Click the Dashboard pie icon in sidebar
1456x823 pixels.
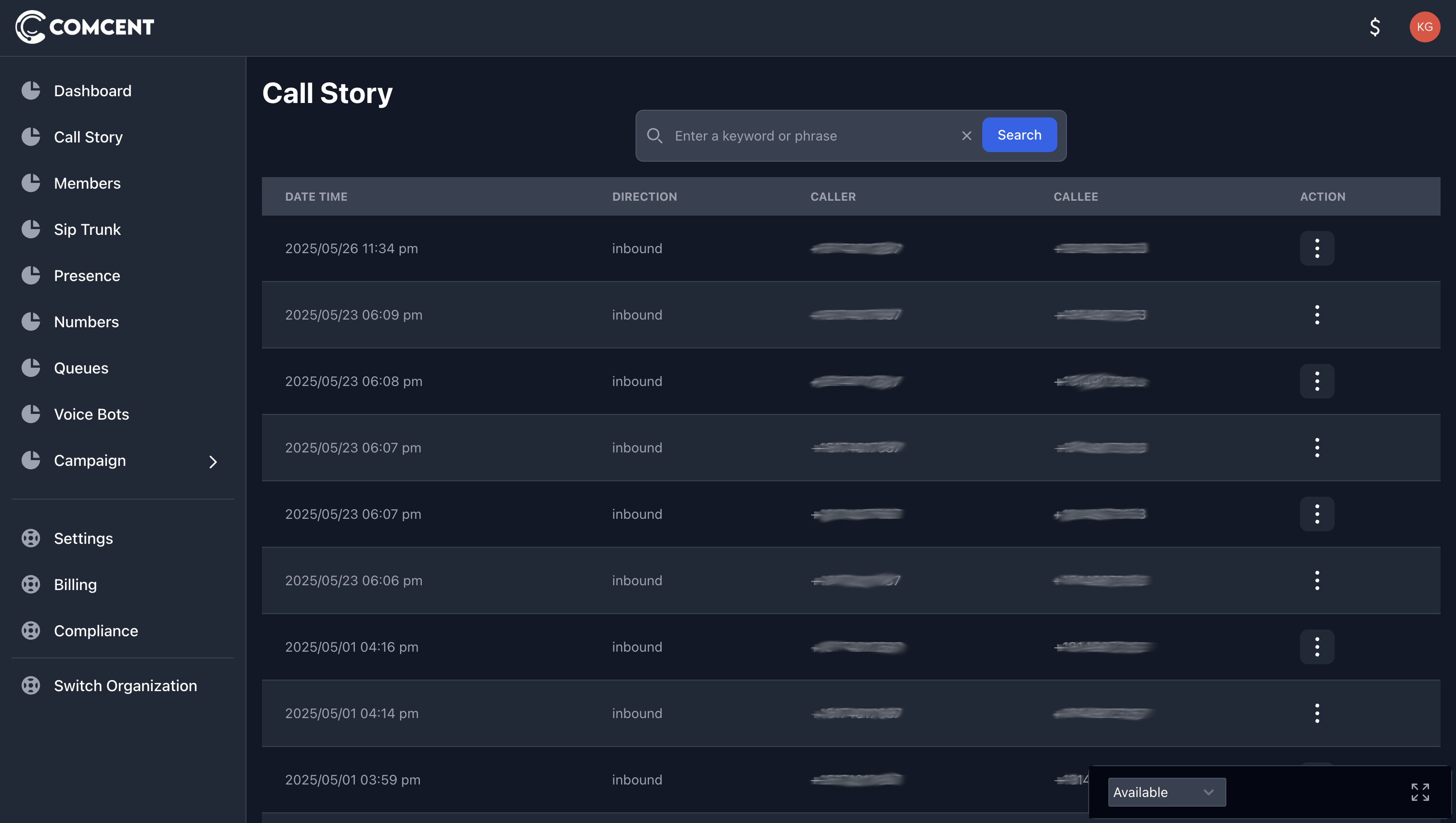click(x=30, y=90)
